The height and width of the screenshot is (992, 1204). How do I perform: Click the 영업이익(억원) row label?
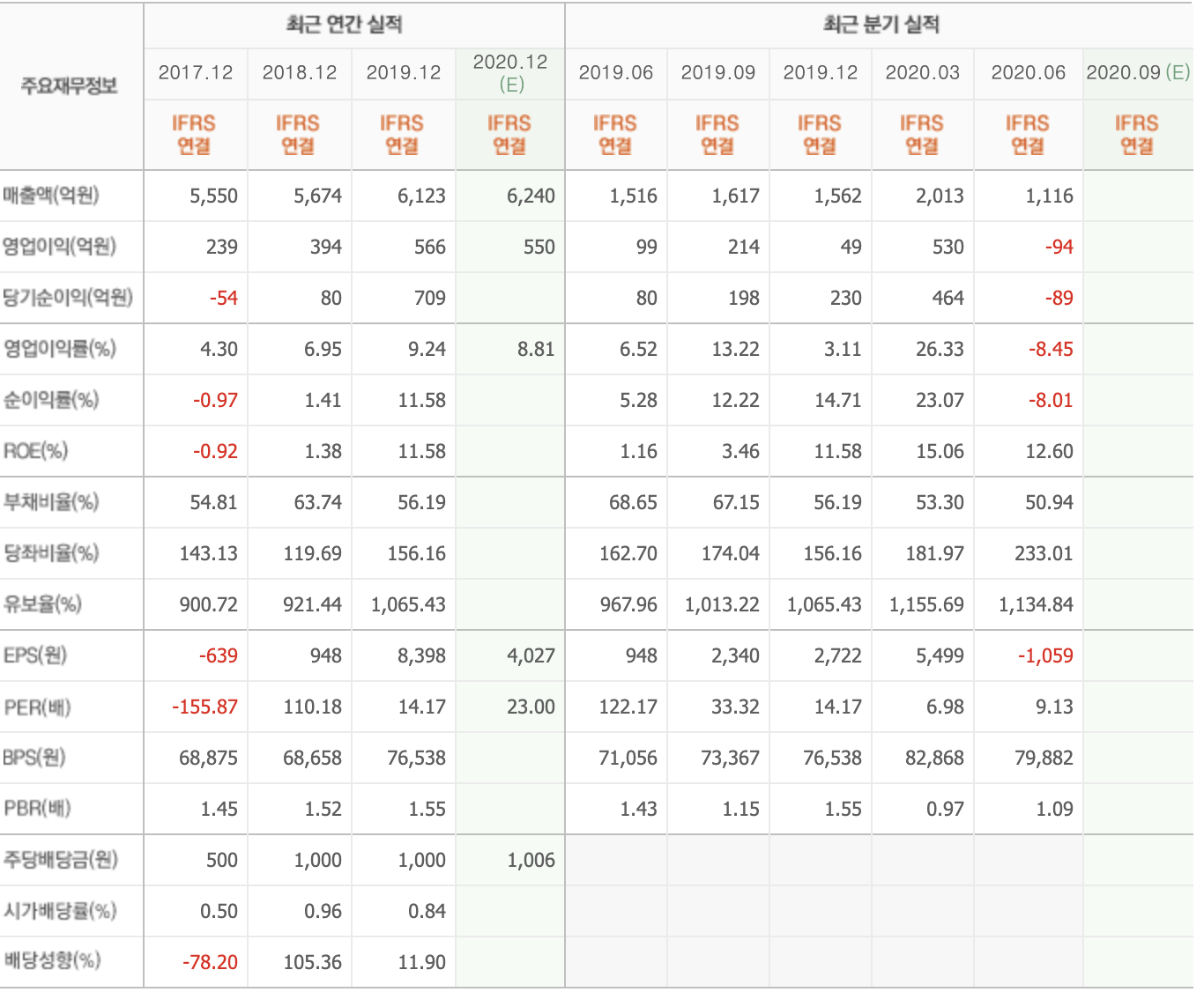point(59,247)
